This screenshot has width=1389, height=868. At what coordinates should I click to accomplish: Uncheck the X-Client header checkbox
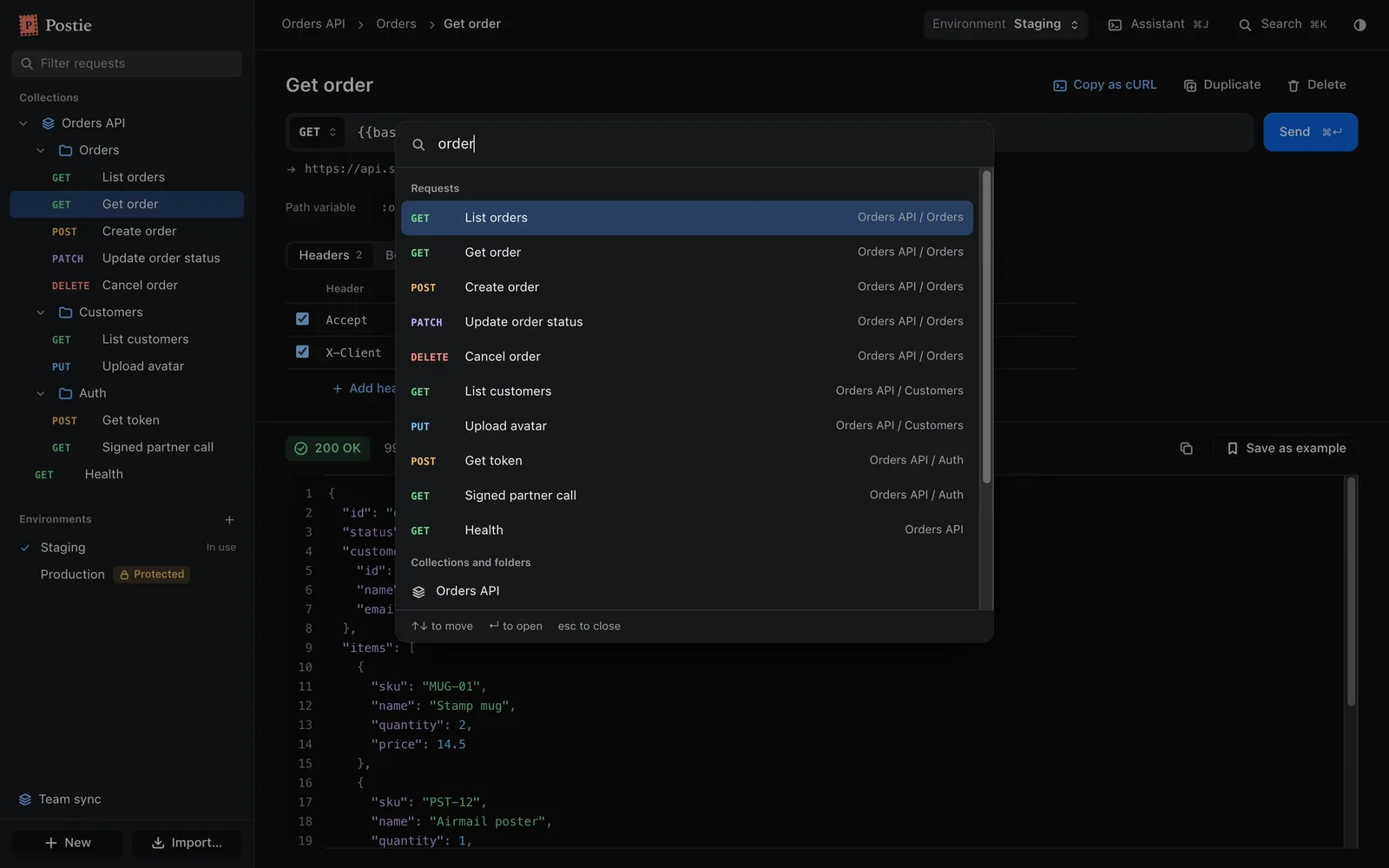coord(302,352)
